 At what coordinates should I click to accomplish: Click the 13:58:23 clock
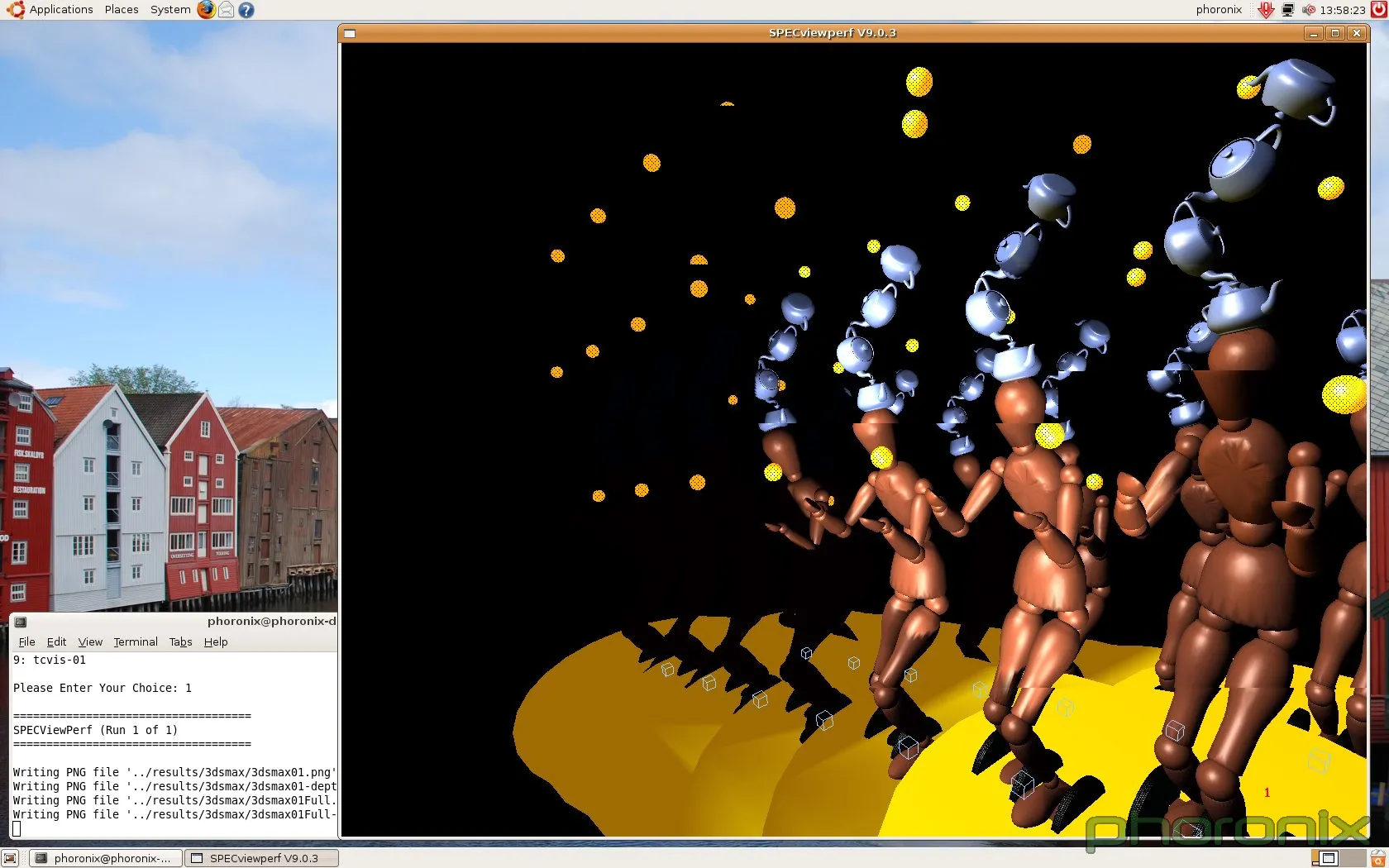pos(1343,10)
